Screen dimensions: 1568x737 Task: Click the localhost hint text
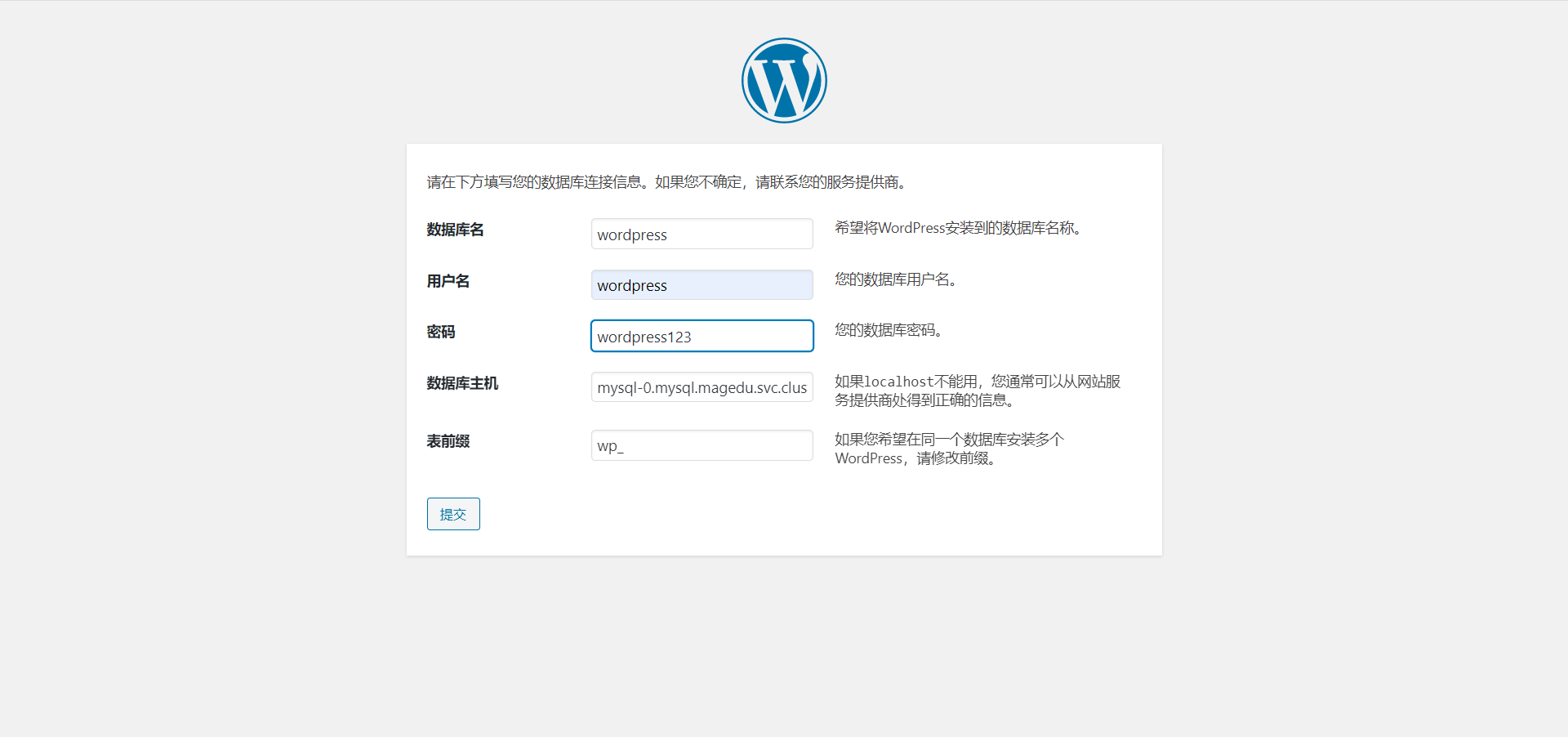click(978, 391)
